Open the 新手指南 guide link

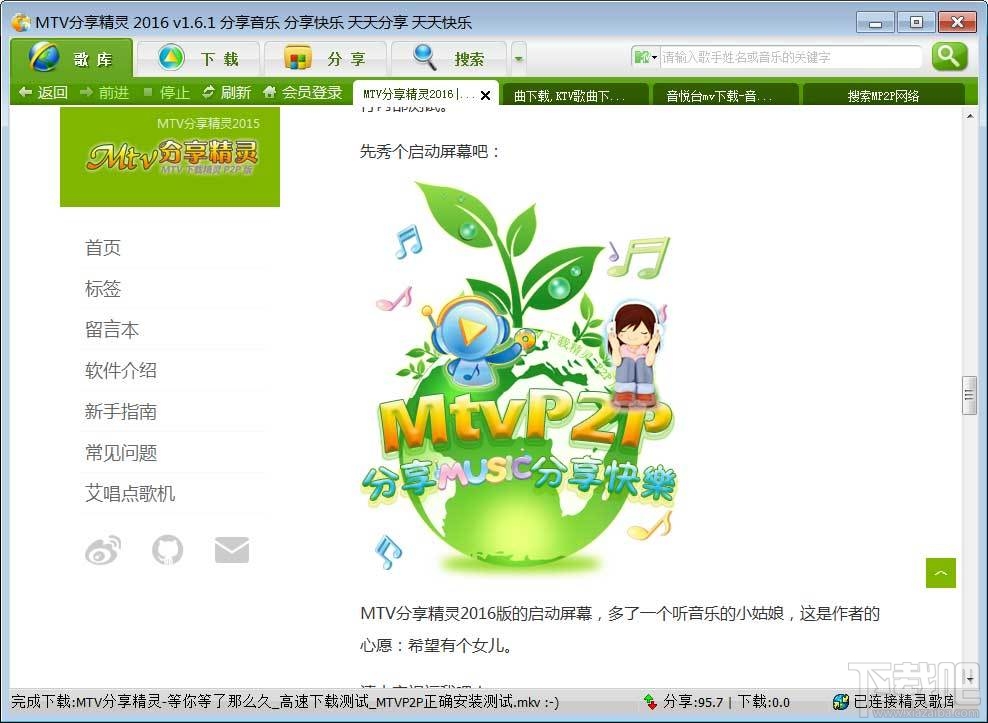[120, 411]
